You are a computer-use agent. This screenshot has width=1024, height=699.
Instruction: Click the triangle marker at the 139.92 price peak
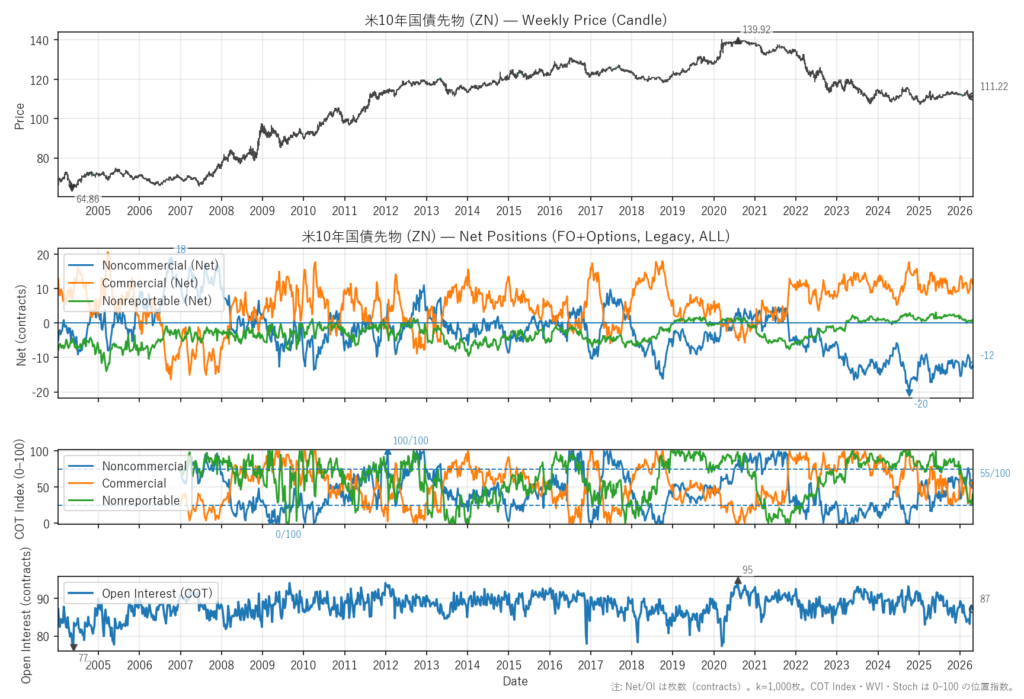click(738, 41)
